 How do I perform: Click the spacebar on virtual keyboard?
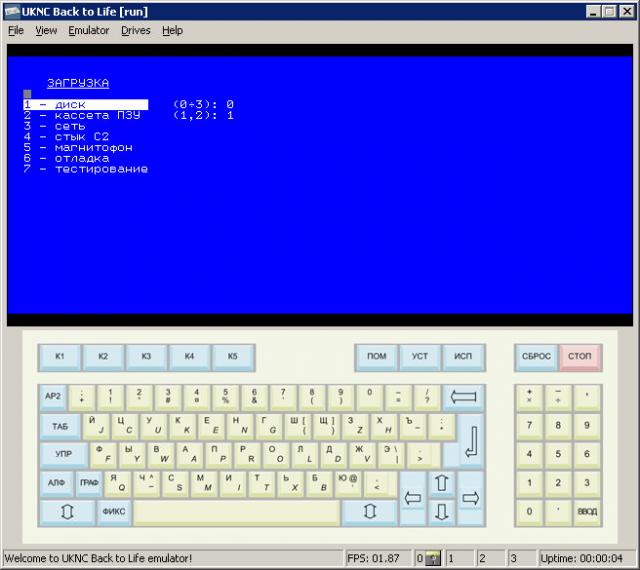(x=236, y=512)
